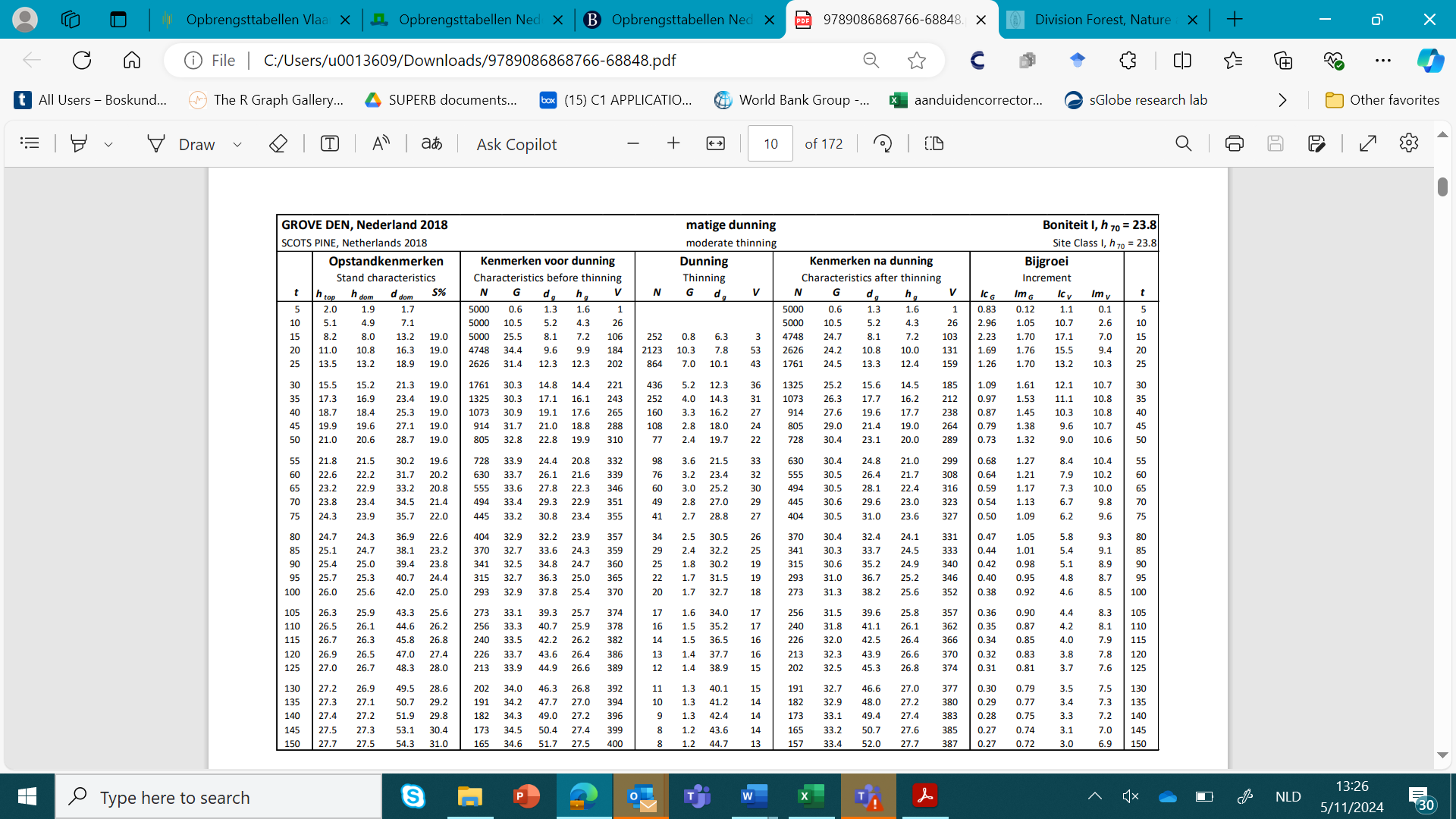Switch to Division Forest, Nature tab

(1102, 20)
